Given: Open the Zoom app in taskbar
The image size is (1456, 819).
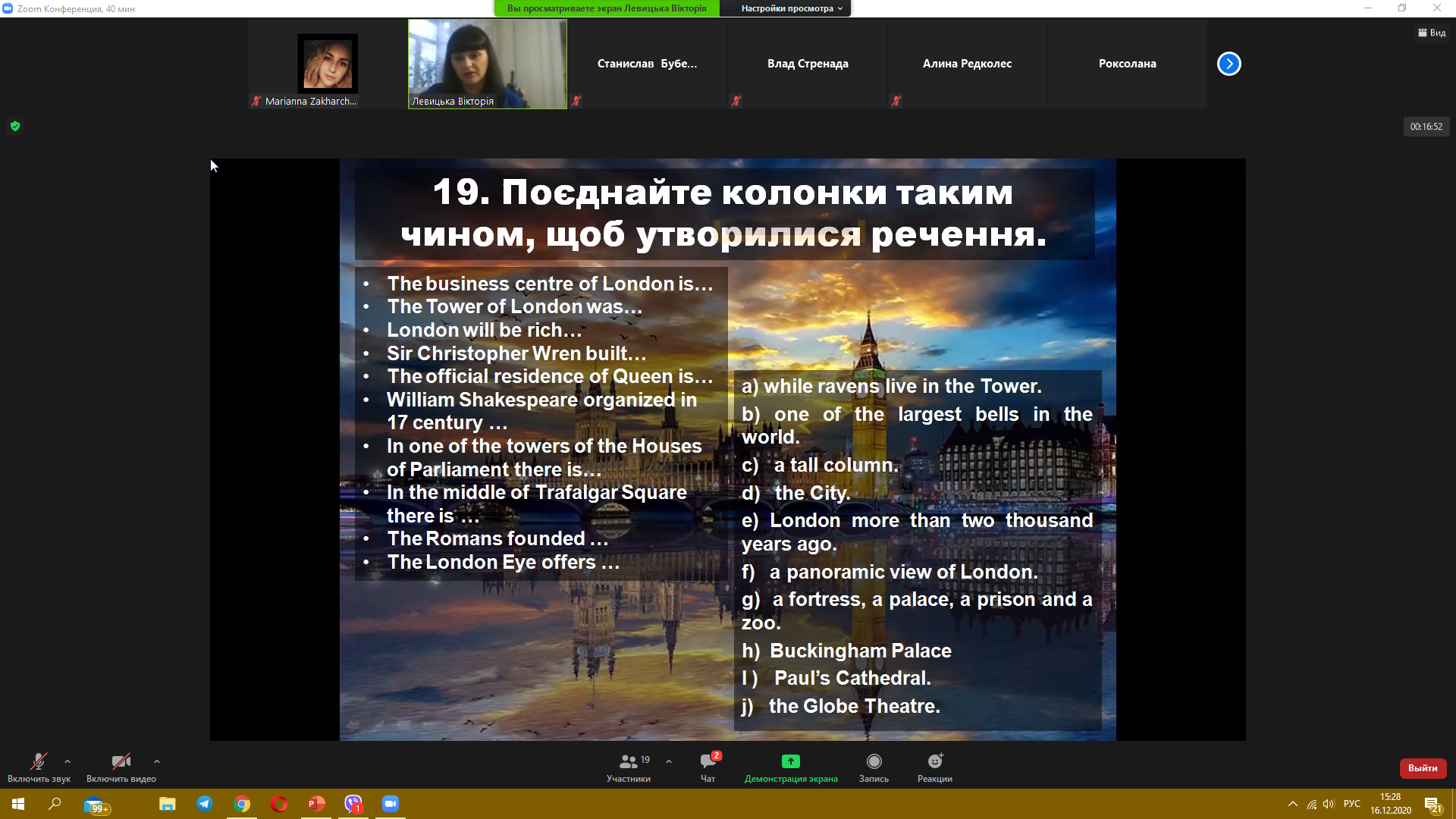Looking at the screenshot, I should coord(391,804).
